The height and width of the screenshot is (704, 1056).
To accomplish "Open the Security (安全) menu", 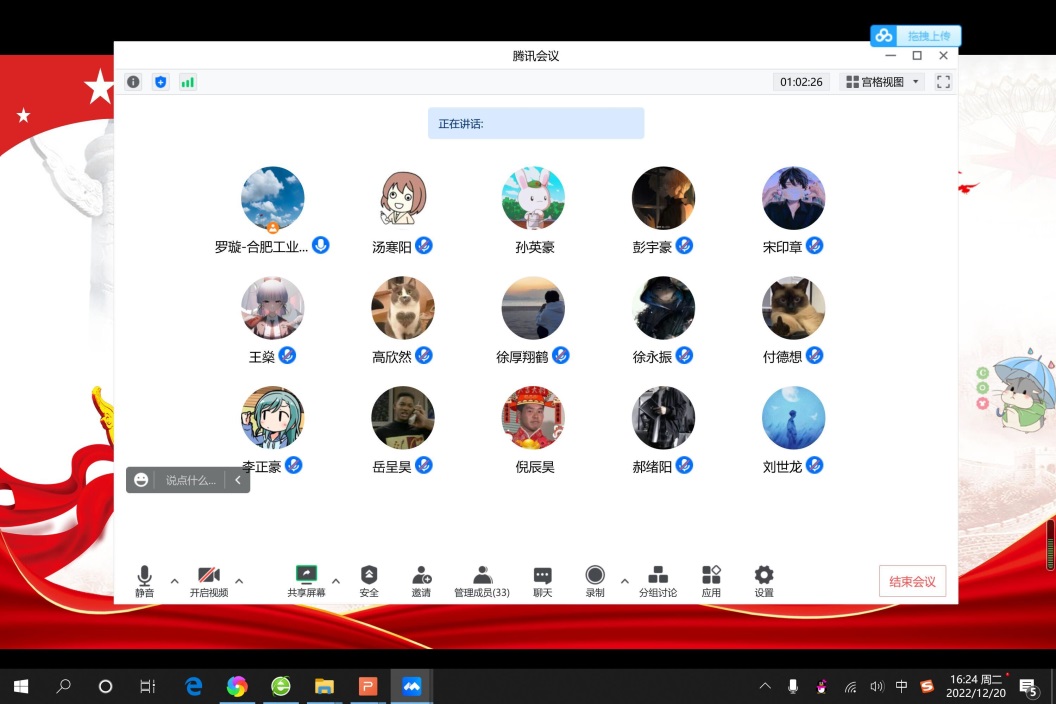I will click(x=369, y=580).
